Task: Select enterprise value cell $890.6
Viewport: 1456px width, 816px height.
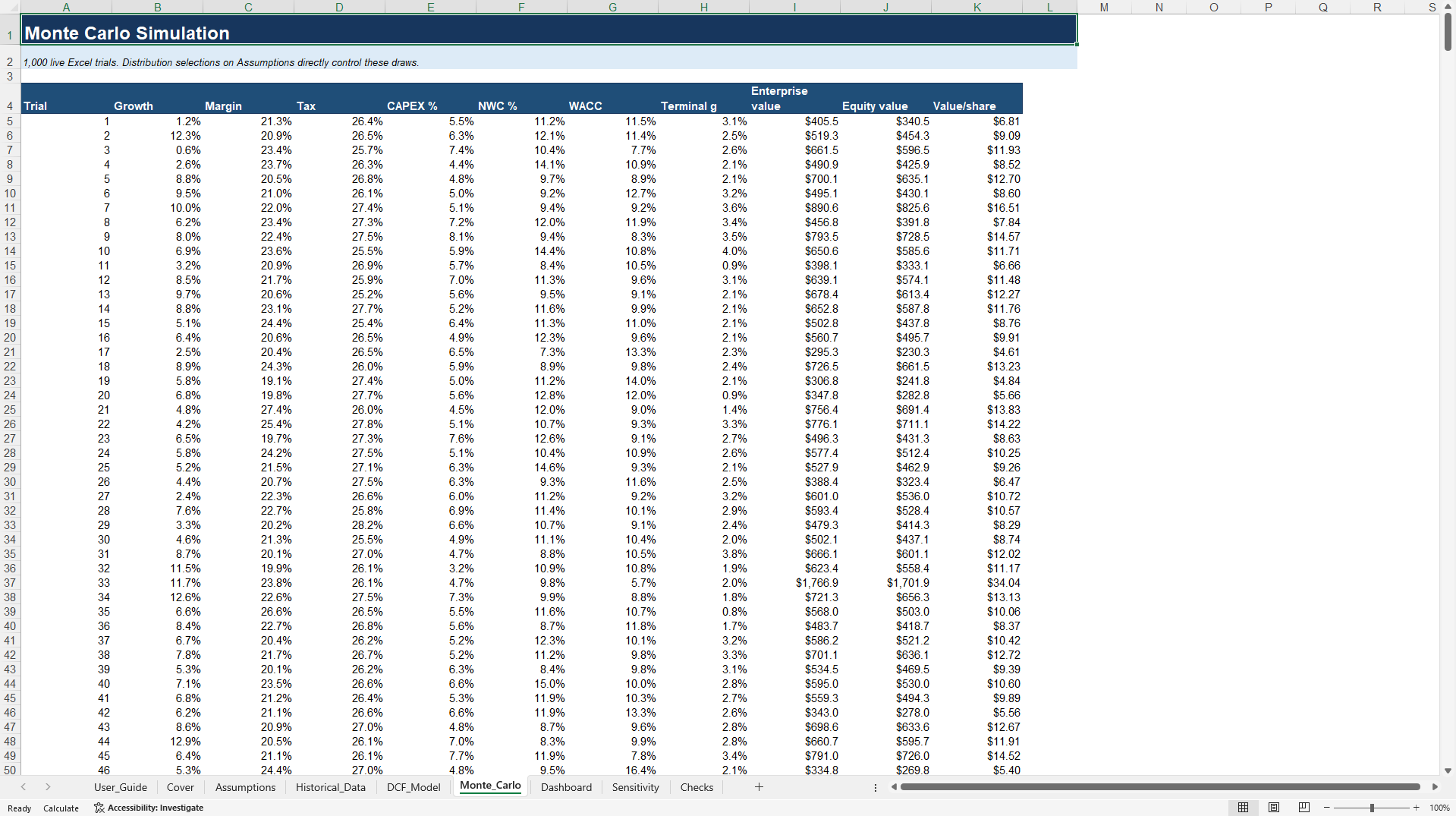Action: pyautogui.click(x=794, y=208)
